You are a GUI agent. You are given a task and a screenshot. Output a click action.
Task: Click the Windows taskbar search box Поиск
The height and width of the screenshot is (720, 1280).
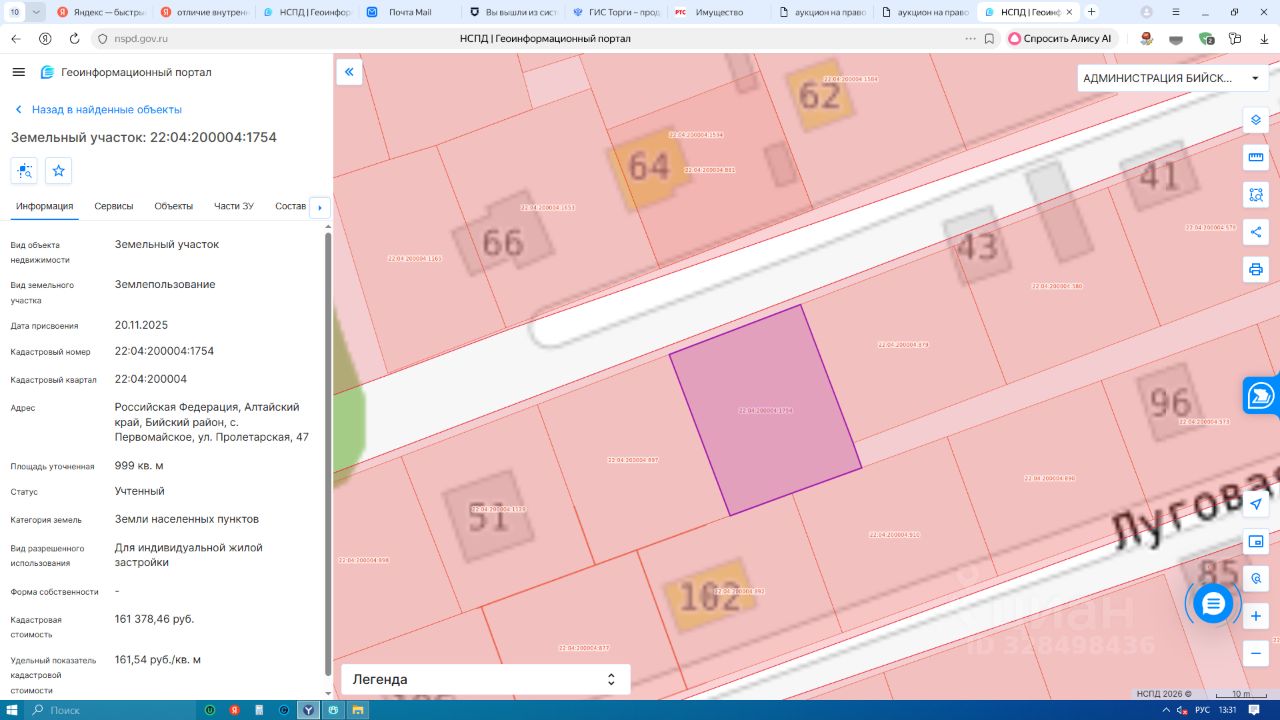[110, 710]
